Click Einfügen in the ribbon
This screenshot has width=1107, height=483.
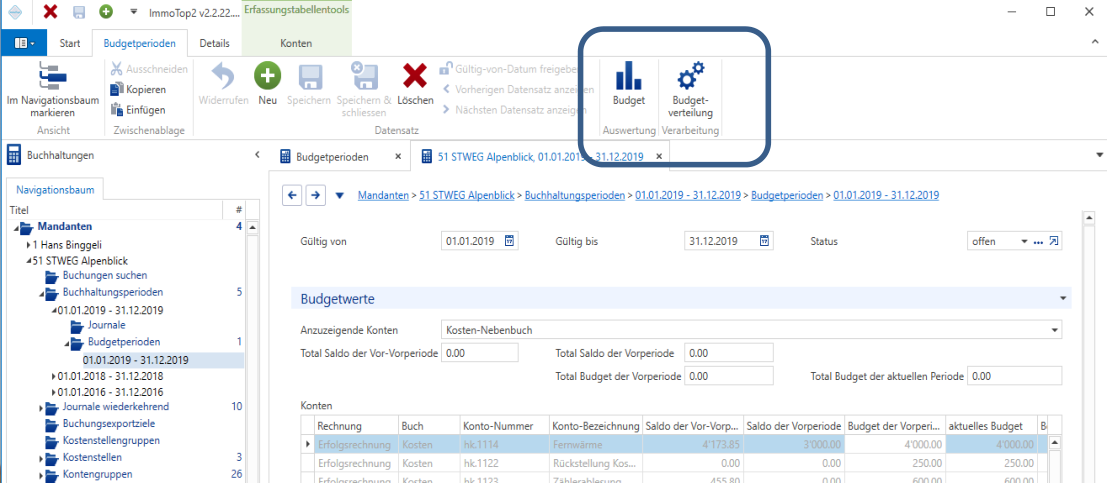point(138,109)
